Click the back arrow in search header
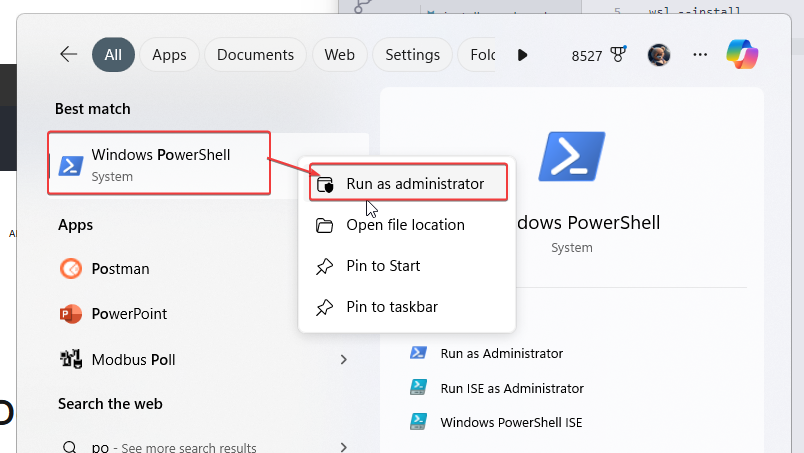This screenshot has width=804, height=453. [x=68, y=54]
